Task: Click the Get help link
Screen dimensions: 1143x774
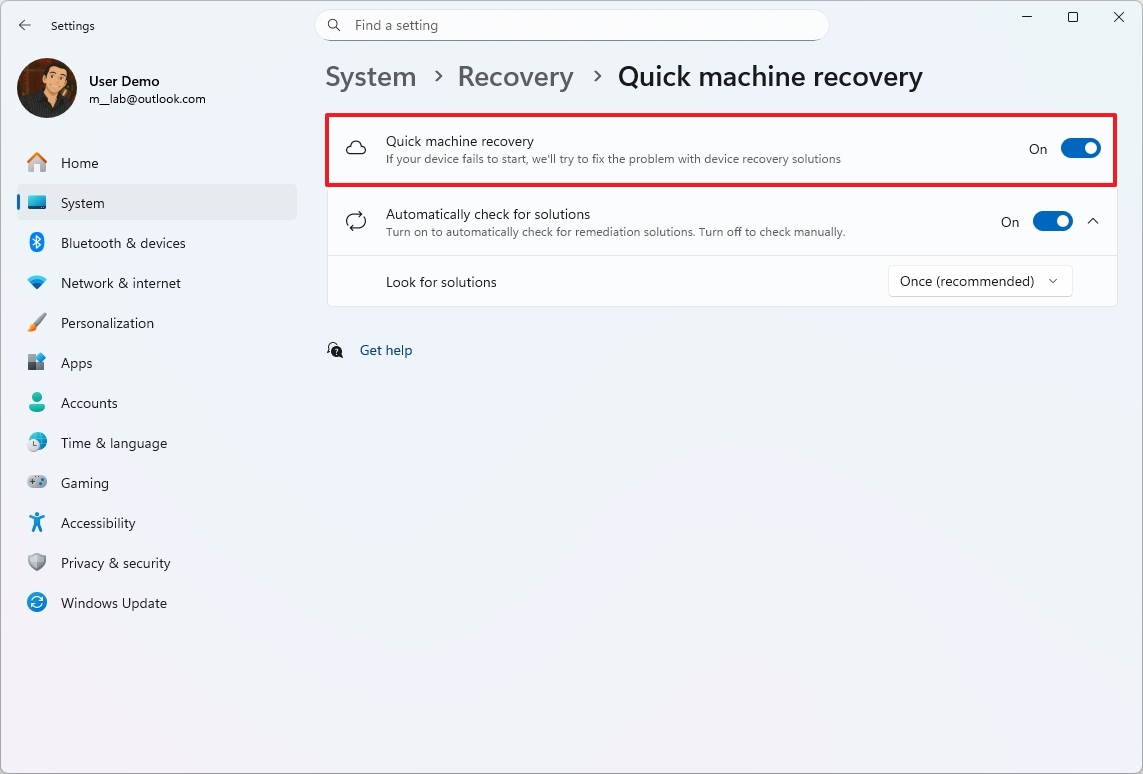Action: (x=386, y=350)
